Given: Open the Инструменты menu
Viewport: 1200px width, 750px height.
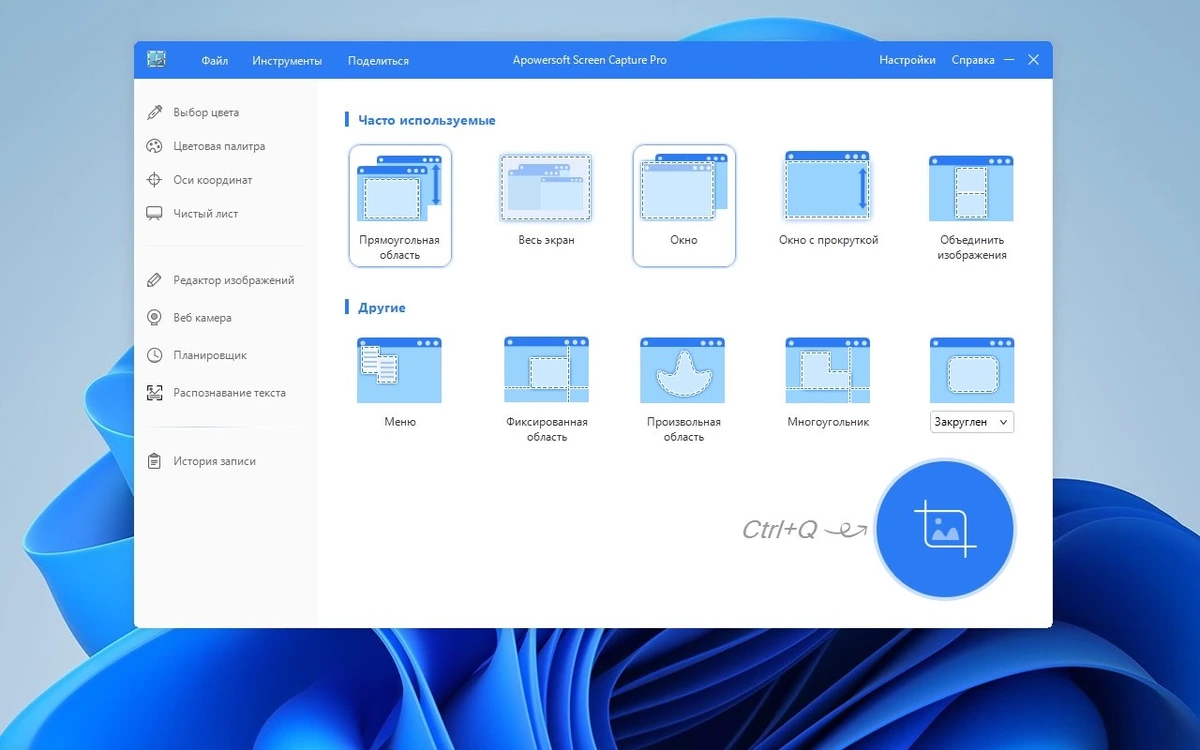Looking at the screenshot, I should point(287,61).
